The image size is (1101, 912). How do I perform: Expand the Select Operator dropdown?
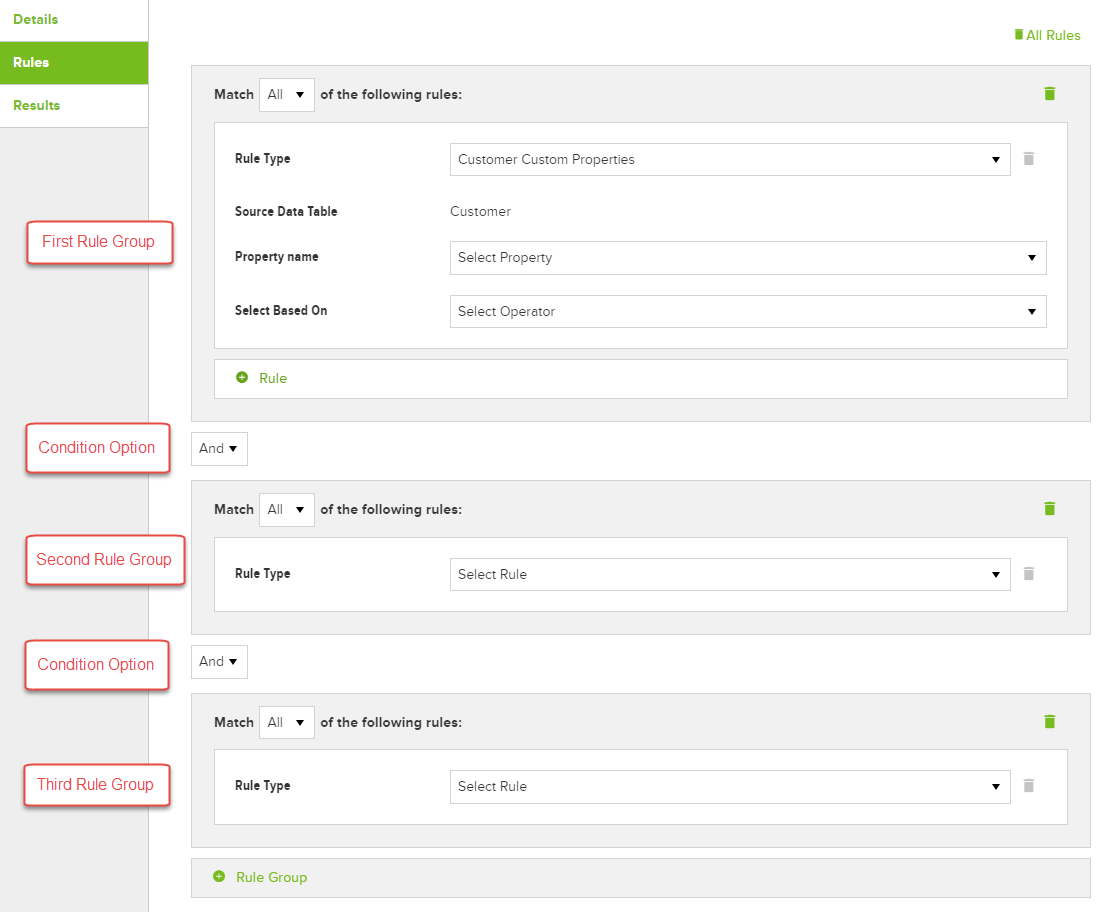747,311
